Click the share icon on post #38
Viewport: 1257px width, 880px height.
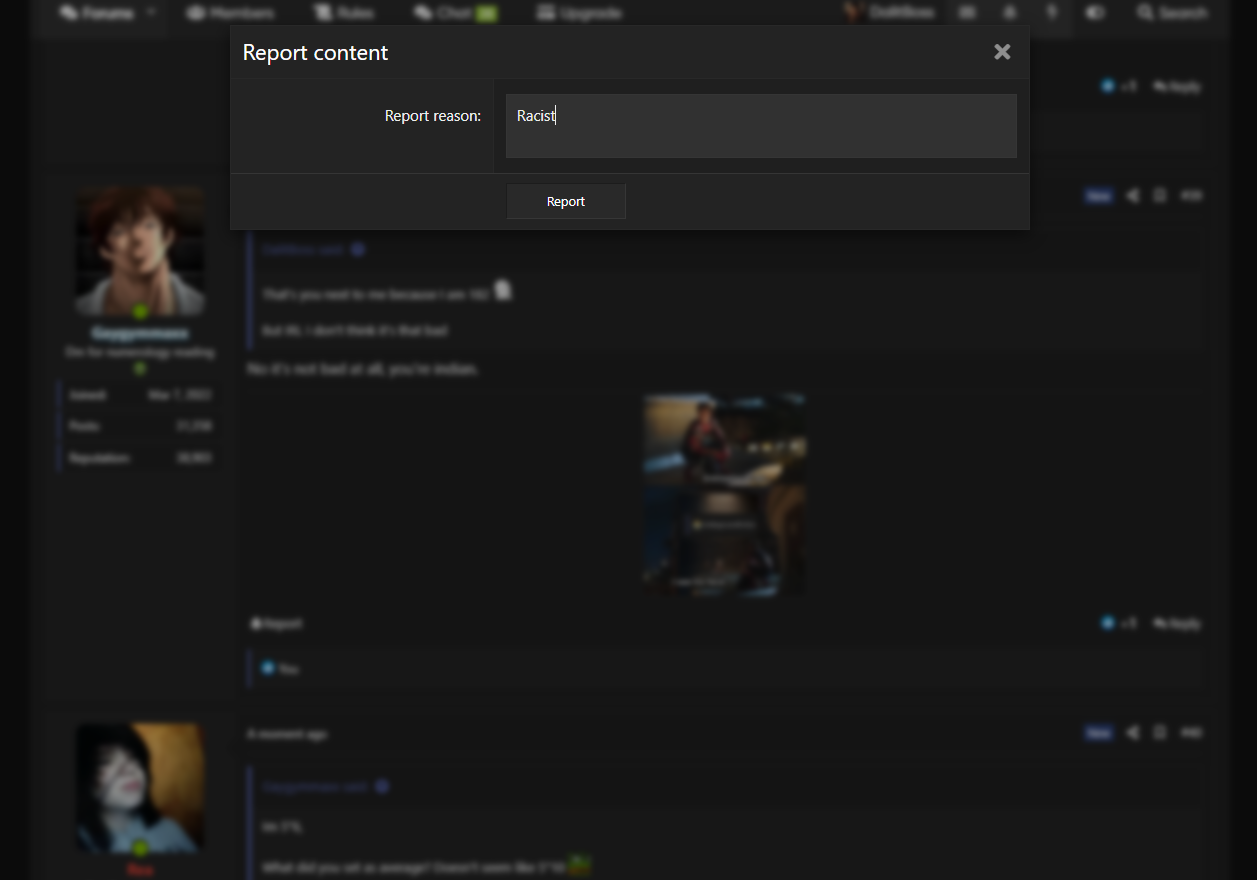click(x=1132, y=195)
